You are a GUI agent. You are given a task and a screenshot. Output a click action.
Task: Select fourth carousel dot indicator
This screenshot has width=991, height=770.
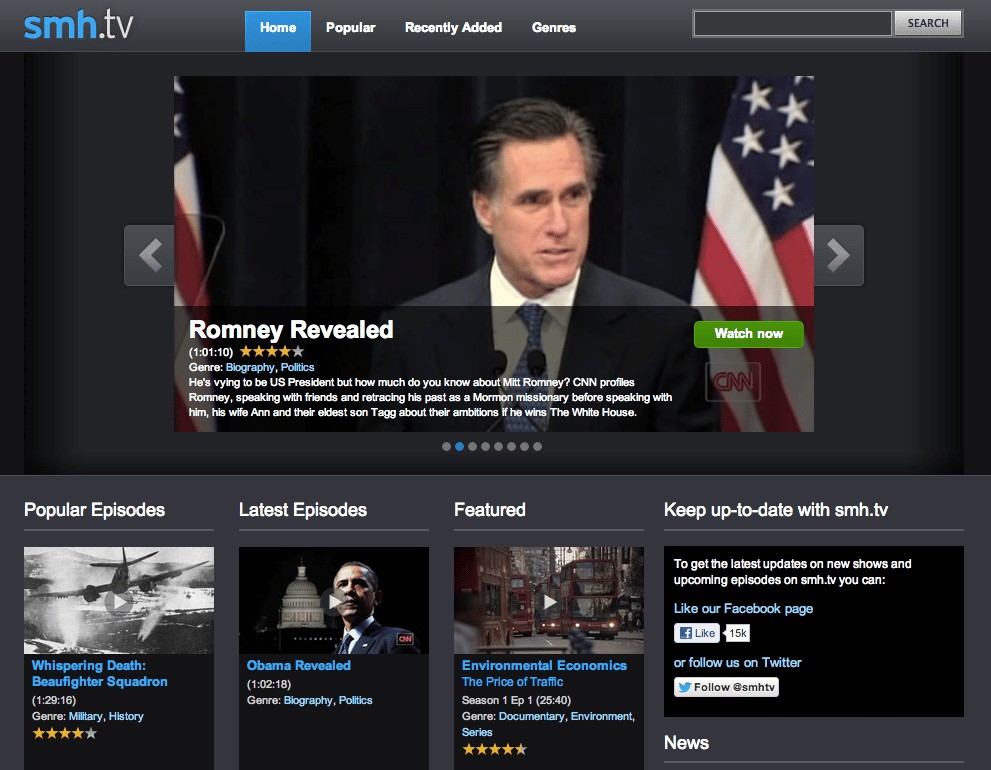(485, 446)
